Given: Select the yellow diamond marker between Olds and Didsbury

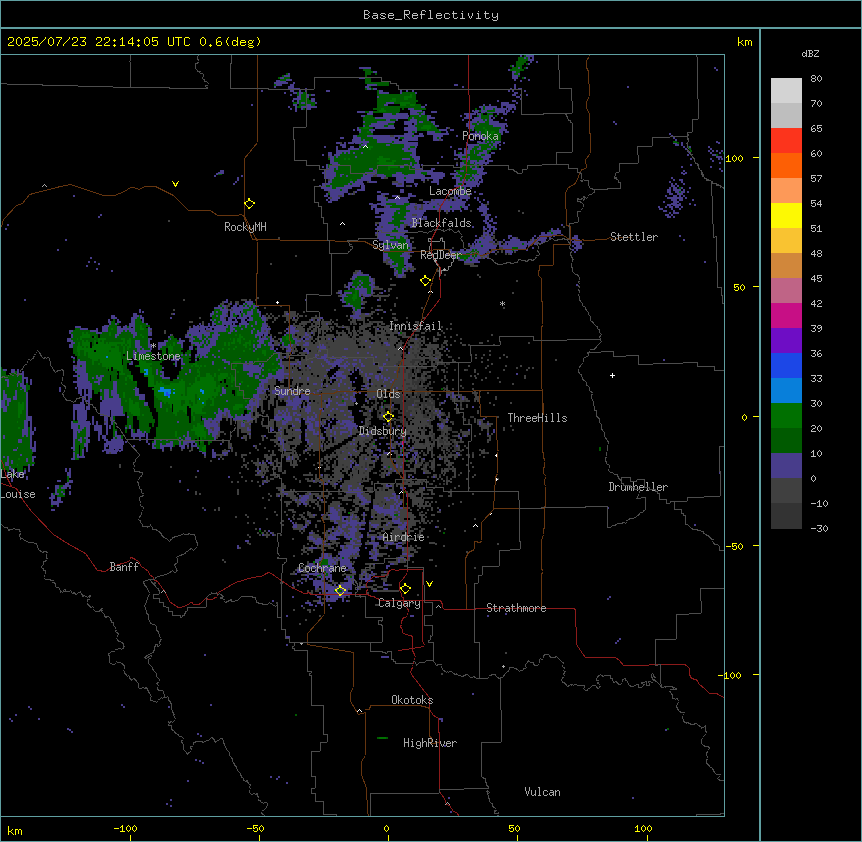Looking at the screenshot, I should click(388, 417).
